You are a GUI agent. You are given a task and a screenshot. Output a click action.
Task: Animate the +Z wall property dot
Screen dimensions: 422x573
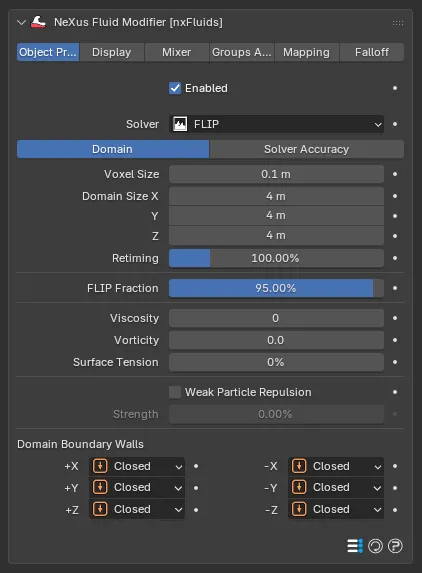click(x=196, y=510)
